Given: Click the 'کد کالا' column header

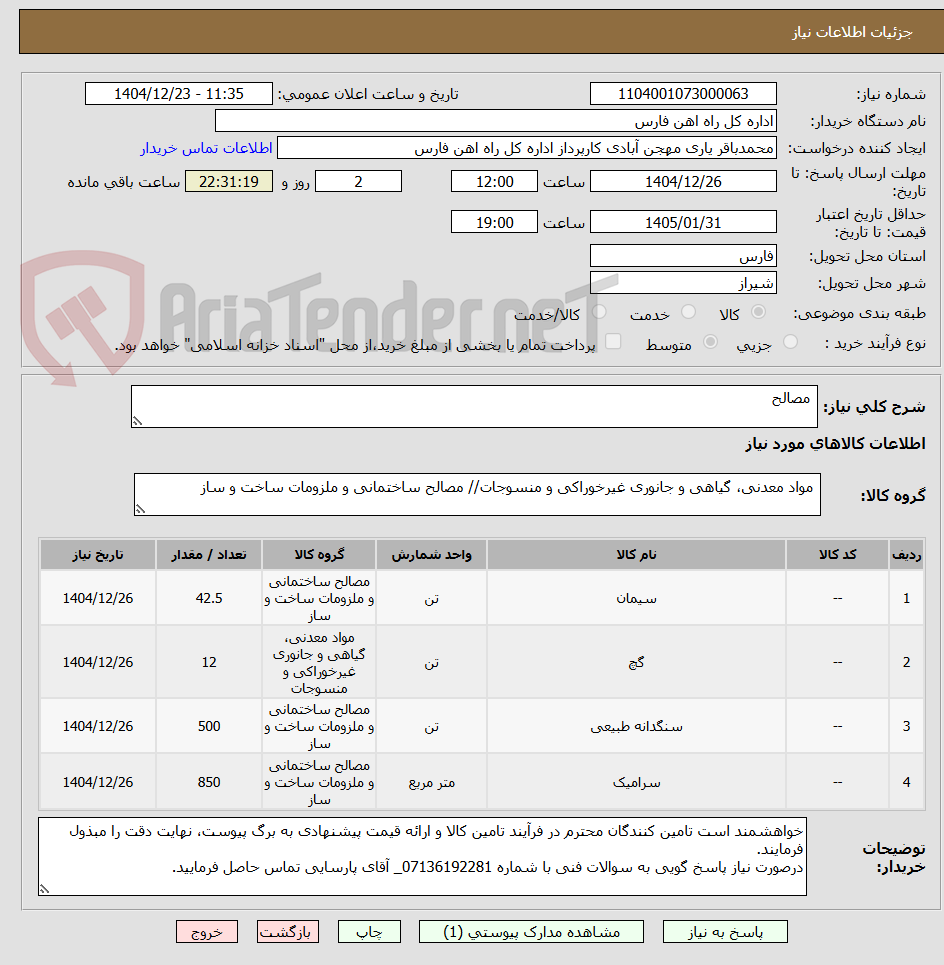Looking at the screenshot, I should (x=837, y=555).
